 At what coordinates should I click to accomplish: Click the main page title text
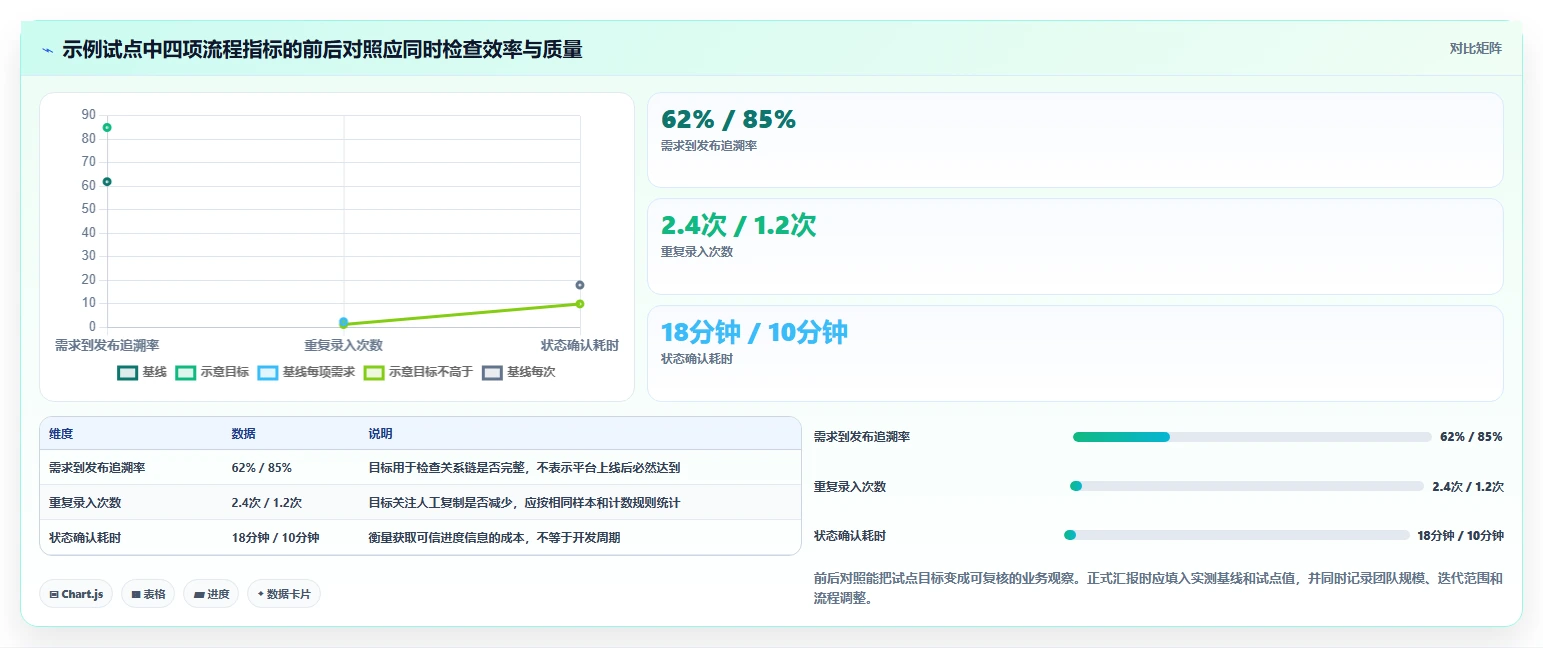click(x=322, y=49)
